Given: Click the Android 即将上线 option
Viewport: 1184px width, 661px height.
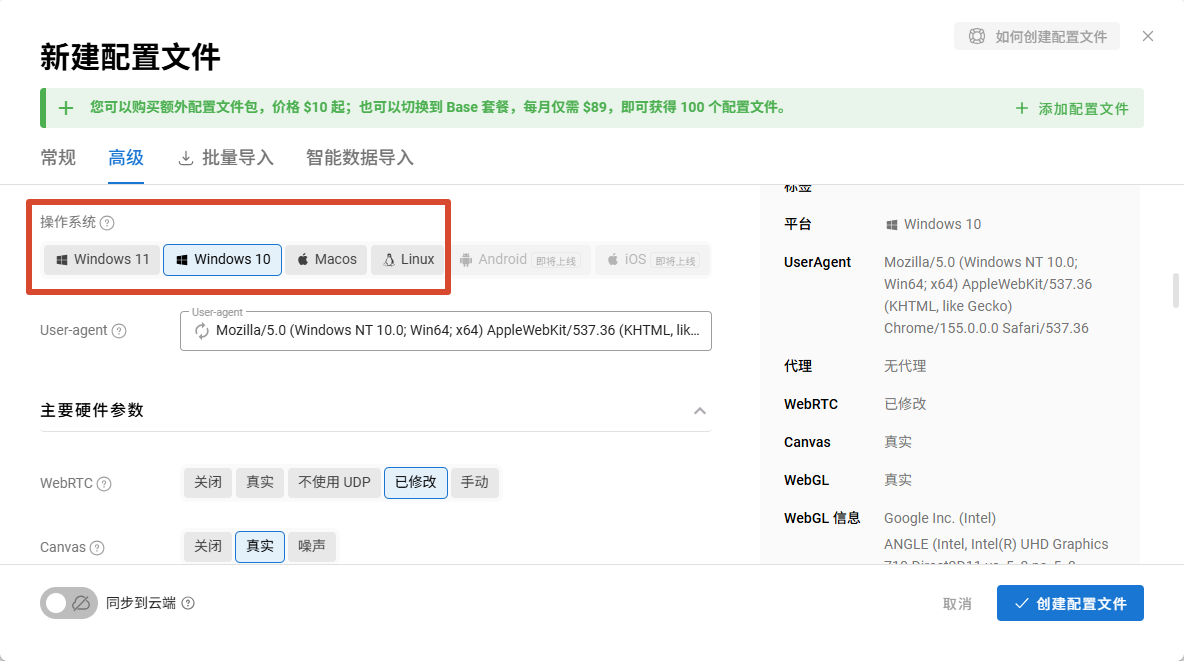Looking at the screenshot, I should tap(520, 260).
